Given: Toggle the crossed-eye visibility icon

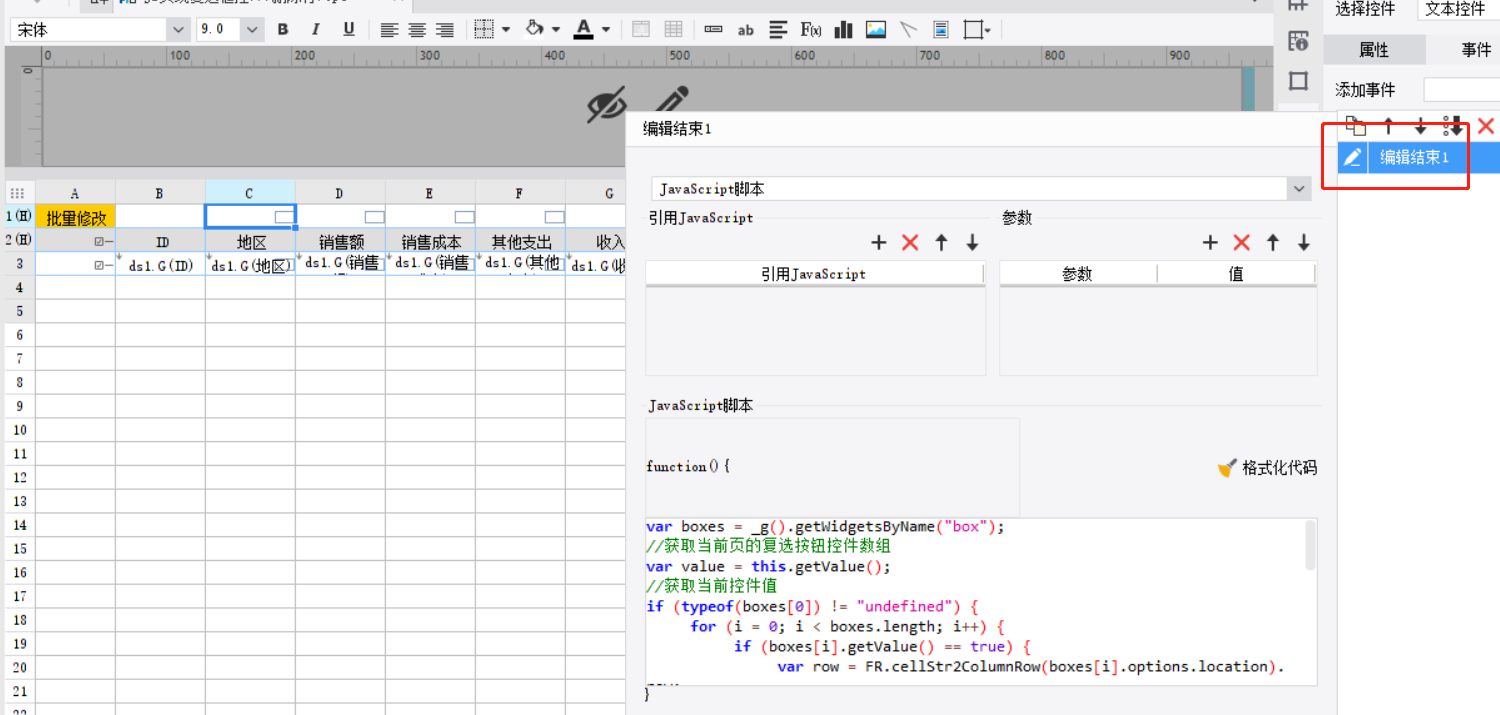Looking at the screenshot, I should [606, 105].
